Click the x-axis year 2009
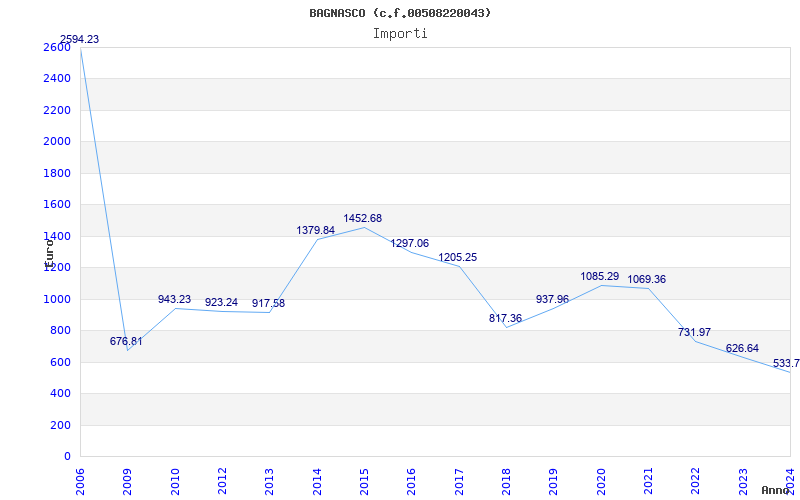The width and height of the screenshot is (800, 500). (128, 481)
